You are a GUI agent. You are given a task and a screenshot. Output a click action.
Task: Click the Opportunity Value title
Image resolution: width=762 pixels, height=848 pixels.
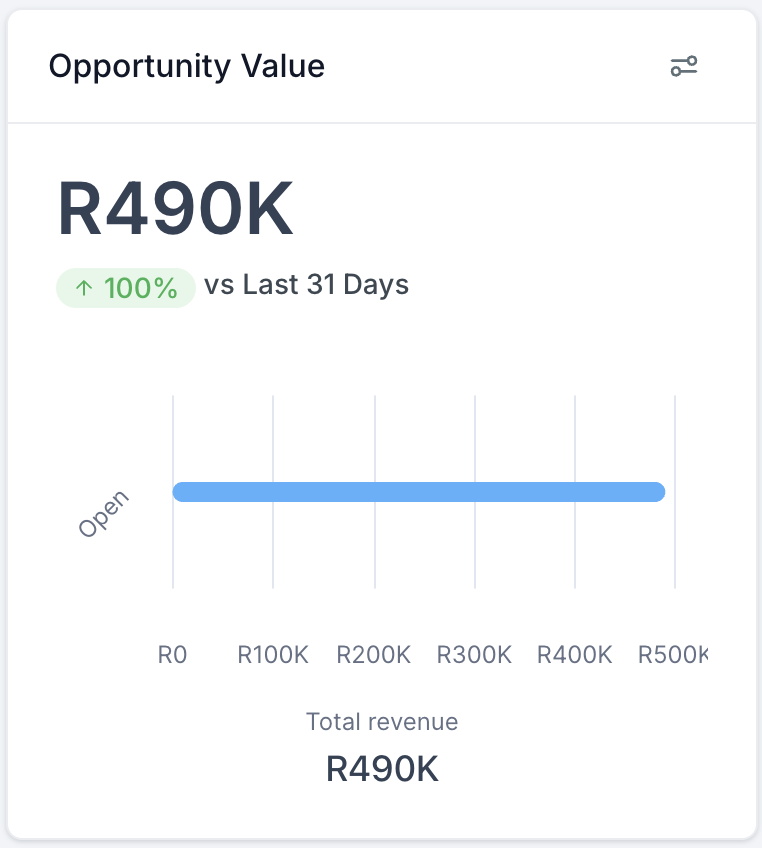point(187,67)
